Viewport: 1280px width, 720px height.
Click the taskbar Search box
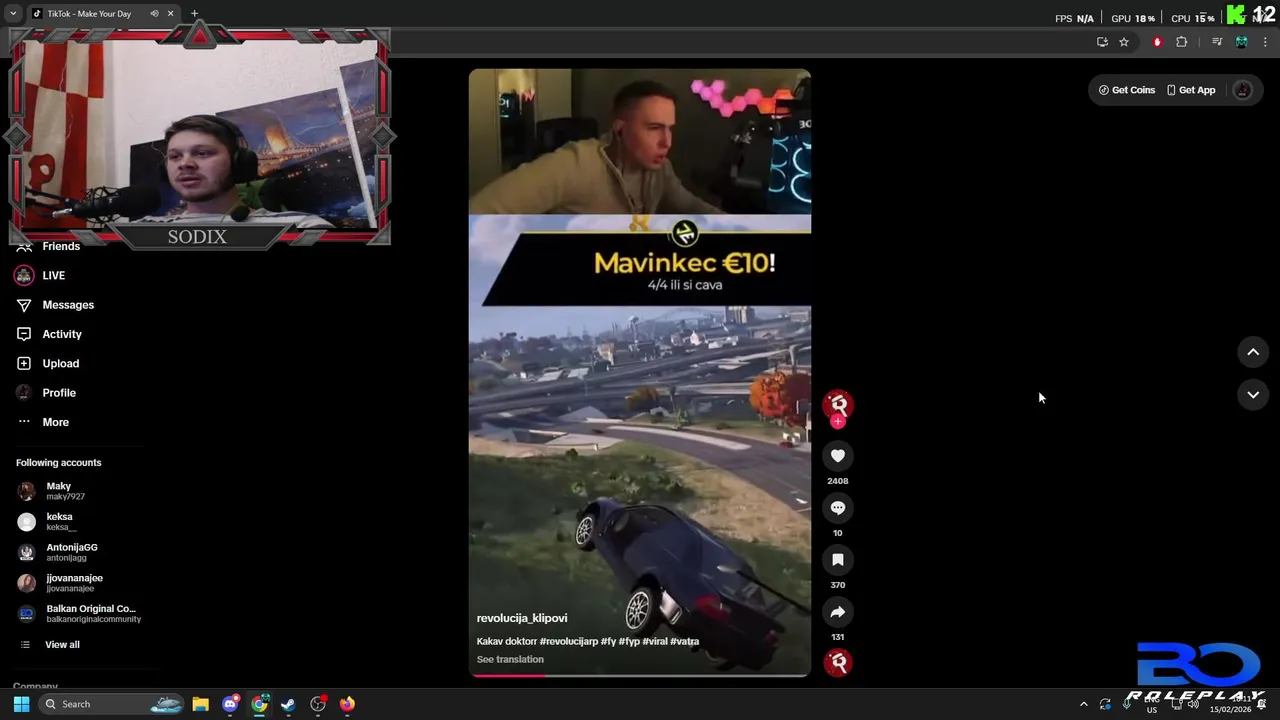[112, 704]
